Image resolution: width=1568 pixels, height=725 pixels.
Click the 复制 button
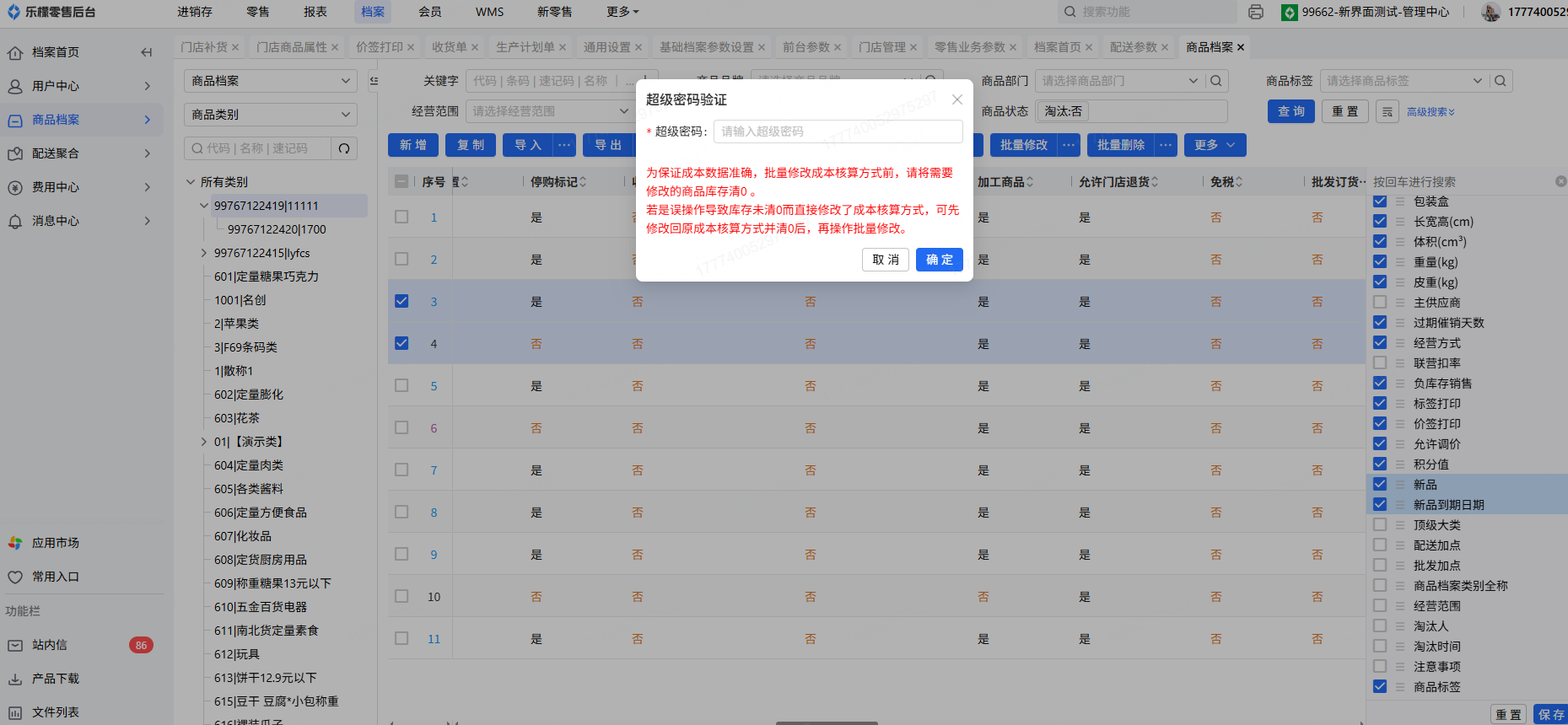click(x=471, y=145)
